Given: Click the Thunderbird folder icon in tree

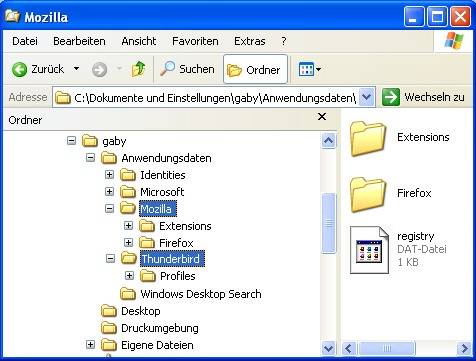Looking at the screenshot, I should coord(129,258).
